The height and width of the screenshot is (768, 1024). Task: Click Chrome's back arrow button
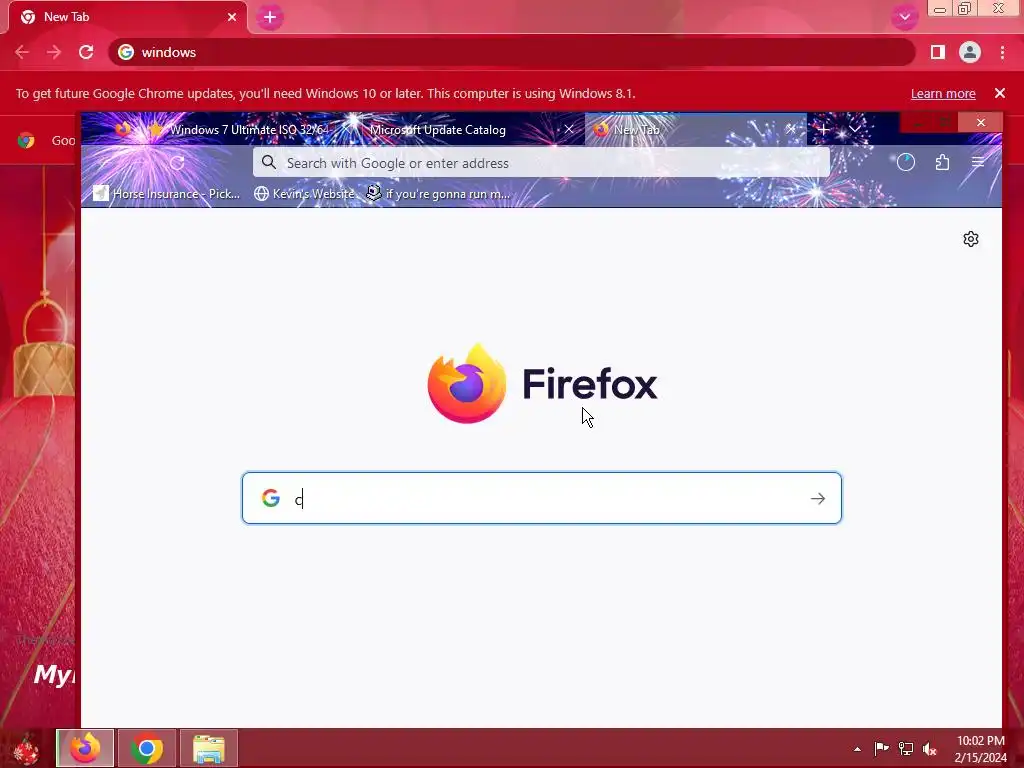[x=22, y=52]
